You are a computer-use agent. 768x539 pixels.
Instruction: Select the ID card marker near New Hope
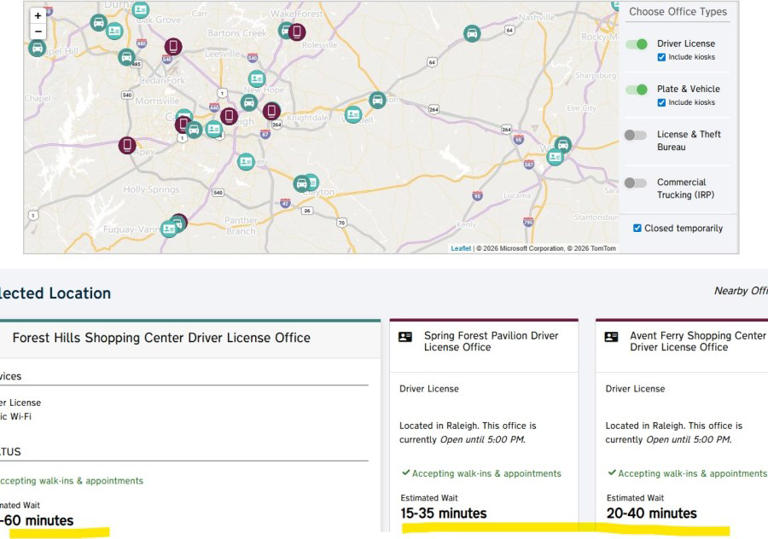[257, 79]
